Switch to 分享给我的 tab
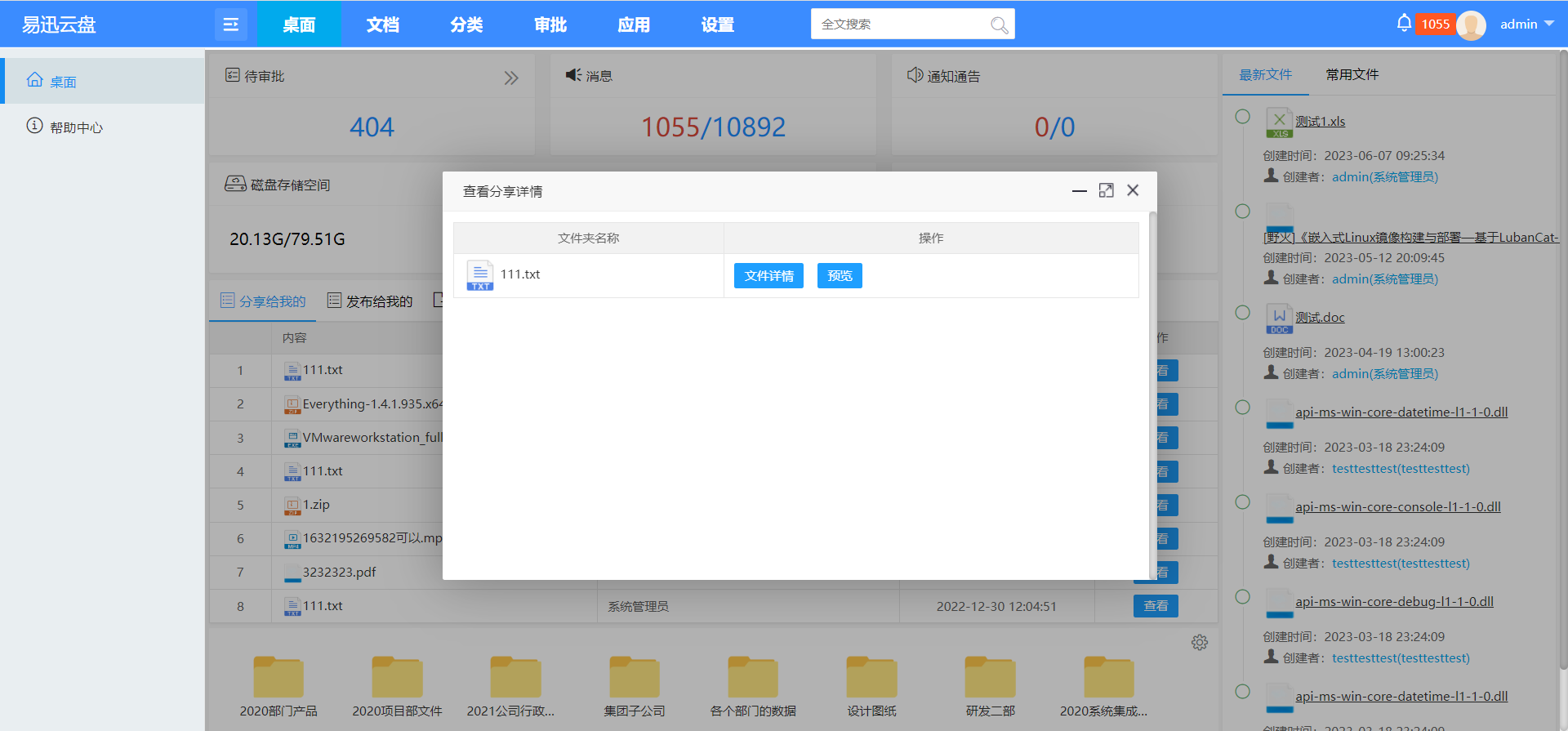 point(263,301)
